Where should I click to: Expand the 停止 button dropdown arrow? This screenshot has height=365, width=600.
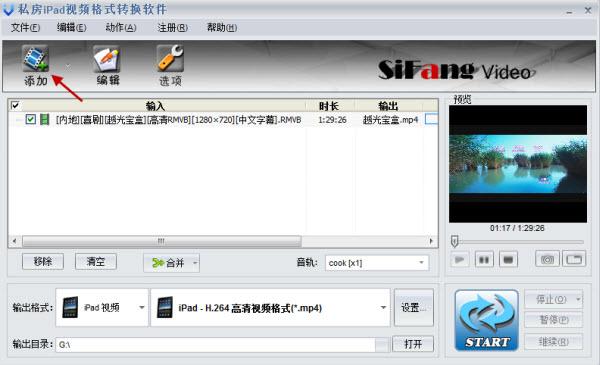click(579, 299)
